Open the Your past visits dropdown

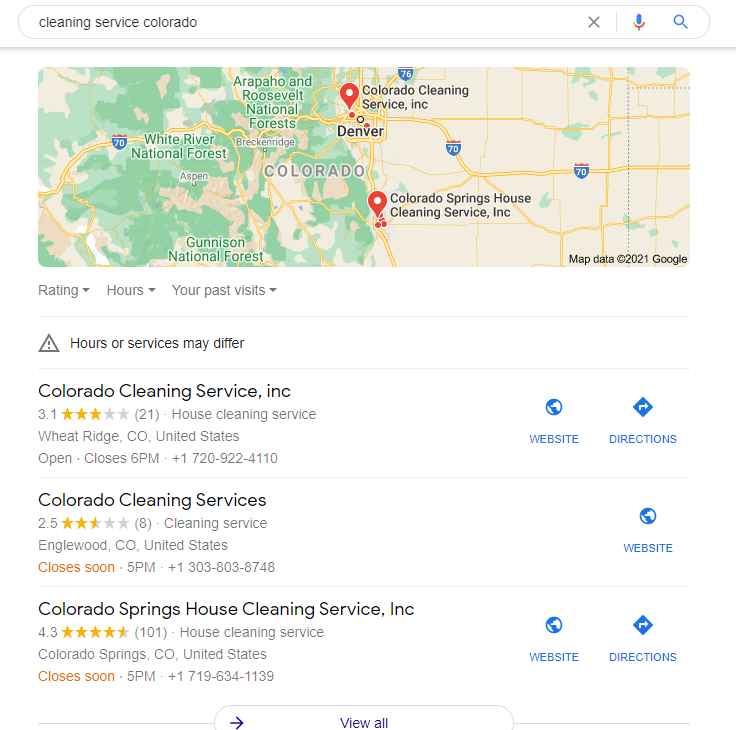click(x=224, y=290)
